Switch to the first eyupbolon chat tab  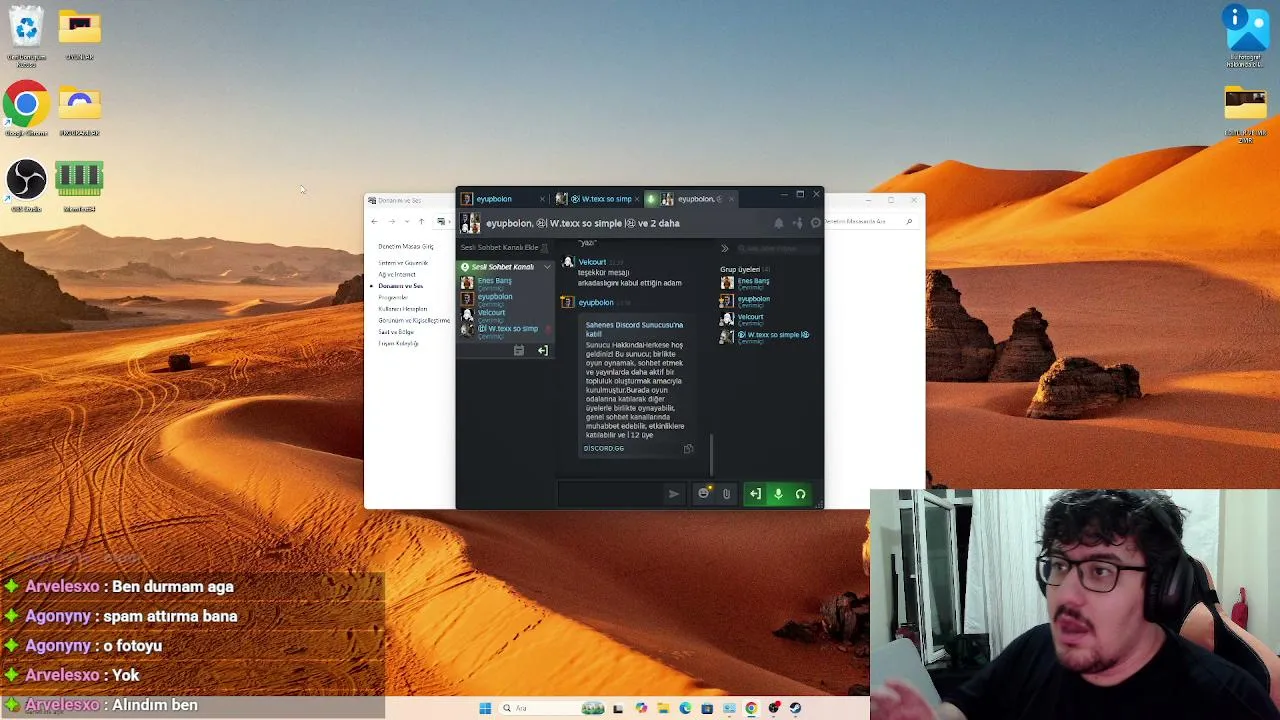tap(494, 199)
